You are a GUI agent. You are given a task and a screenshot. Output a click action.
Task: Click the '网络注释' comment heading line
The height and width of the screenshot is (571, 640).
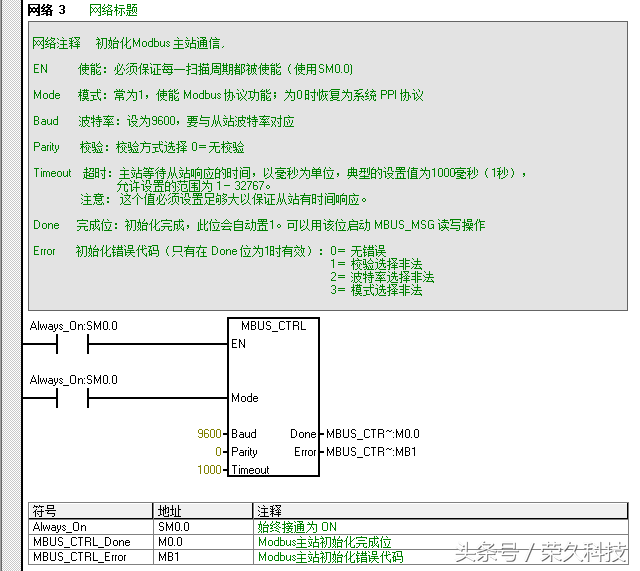[x=128, y=43]
